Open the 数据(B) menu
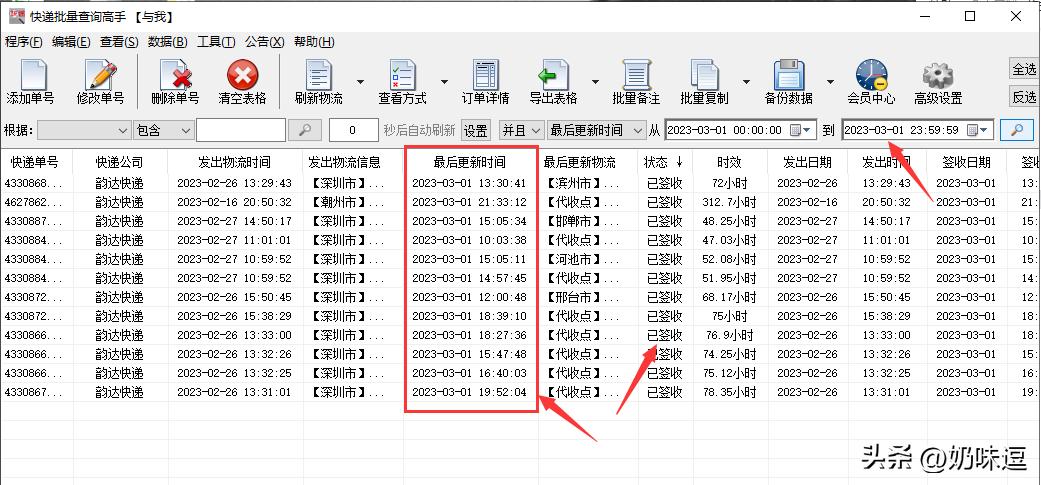The height and width of the screenshot is (485, 1041). click(167, 42)
